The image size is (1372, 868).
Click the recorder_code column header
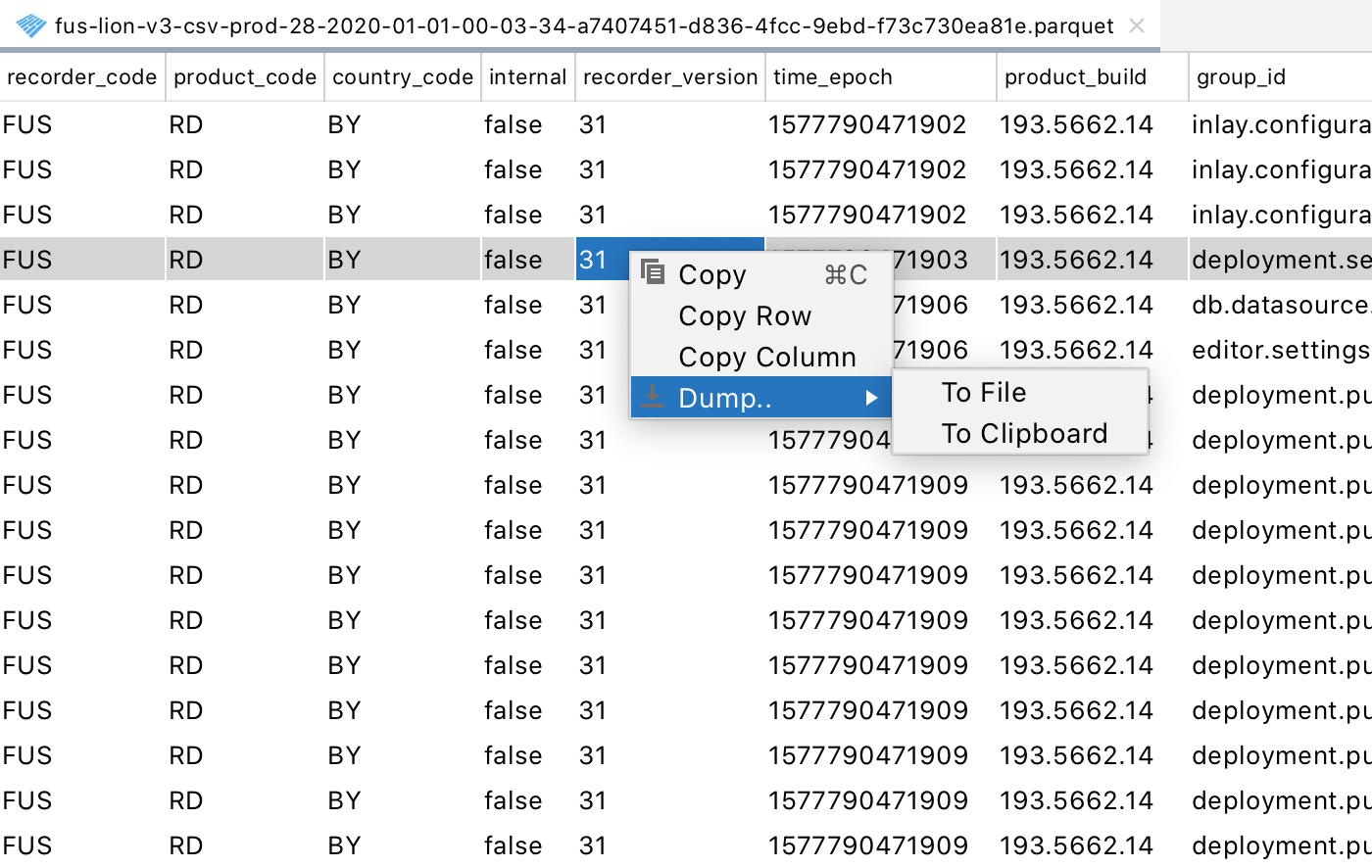click(82, 77)
